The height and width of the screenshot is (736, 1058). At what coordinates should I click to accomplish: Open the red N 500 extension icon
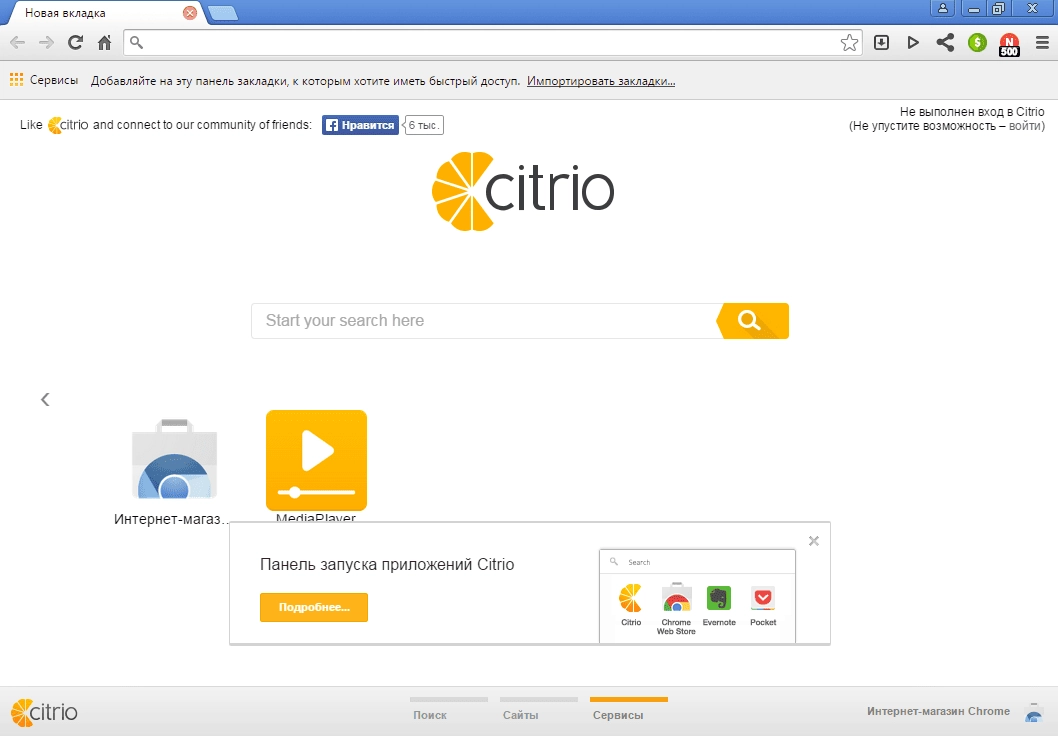click(1009, 45)
